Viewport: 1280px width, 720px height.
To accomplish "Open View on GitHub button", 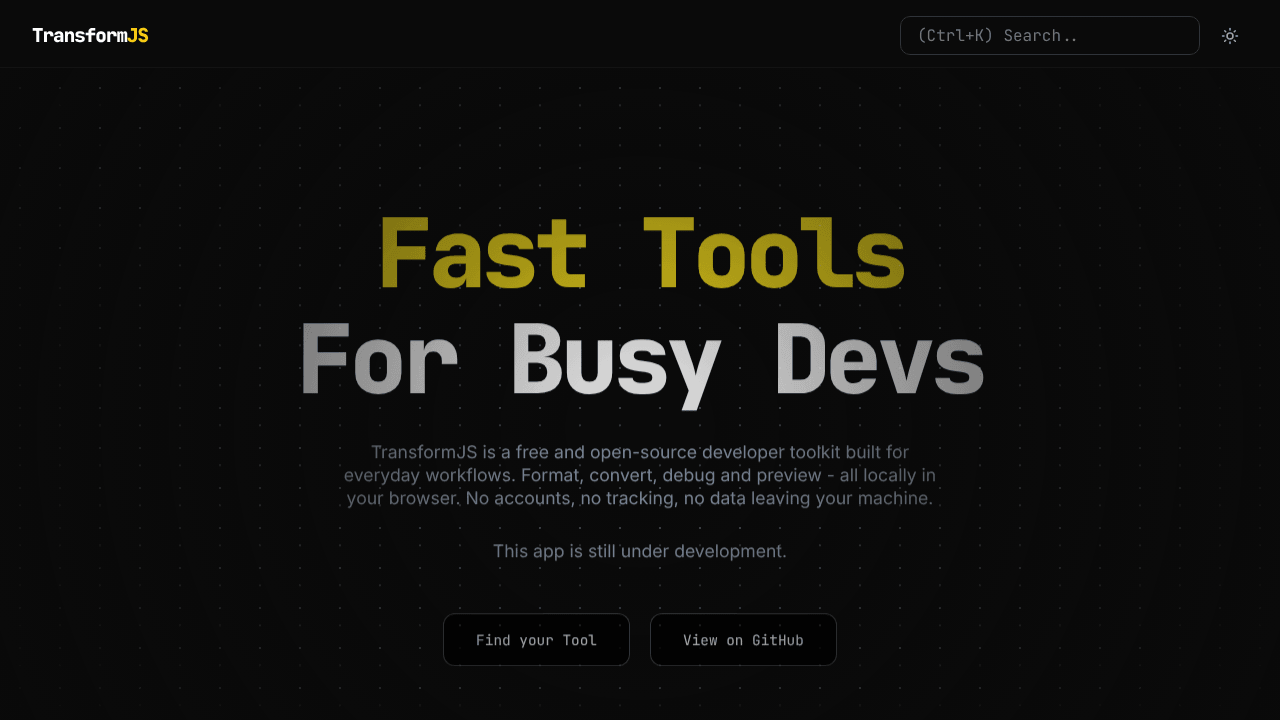I will coord(743,640).
